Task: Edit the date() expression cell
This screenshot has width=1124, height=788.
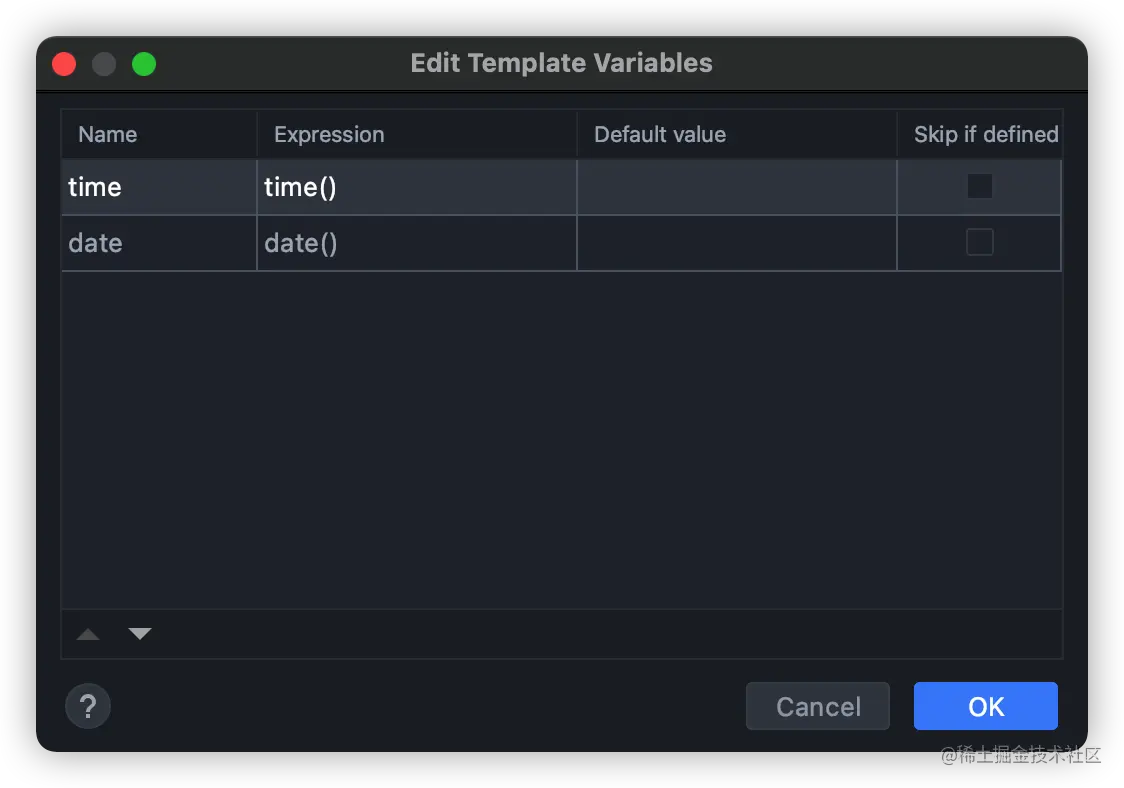Action: click(x=416, y=243)
